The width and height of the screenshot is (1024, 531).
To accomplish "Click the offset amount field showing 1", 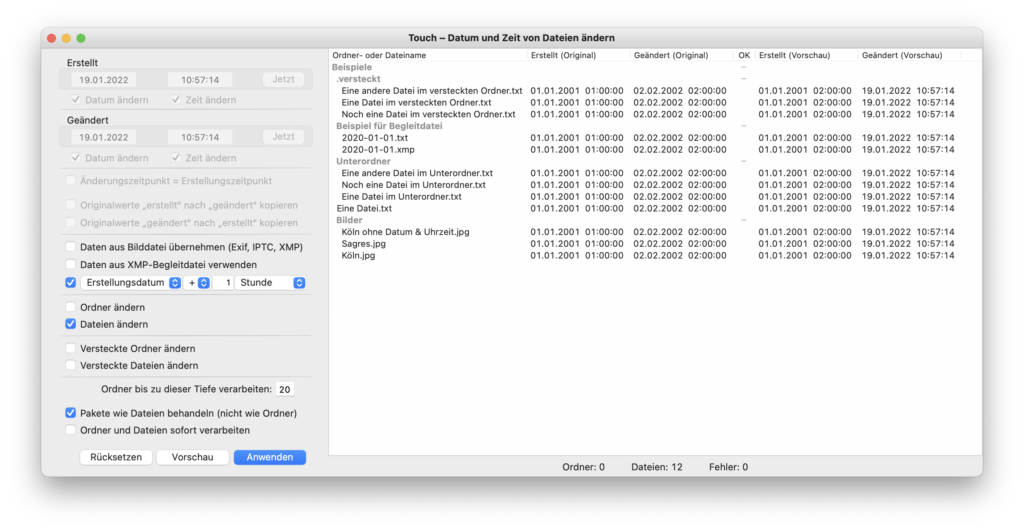I will coord(223,283).
